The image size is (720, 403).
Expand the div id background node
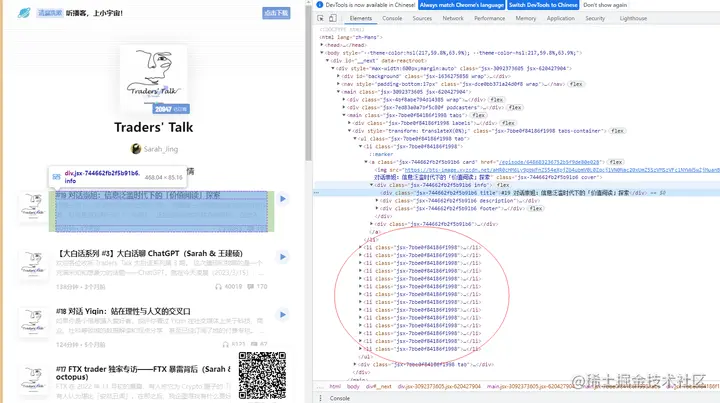coord(338,76)
